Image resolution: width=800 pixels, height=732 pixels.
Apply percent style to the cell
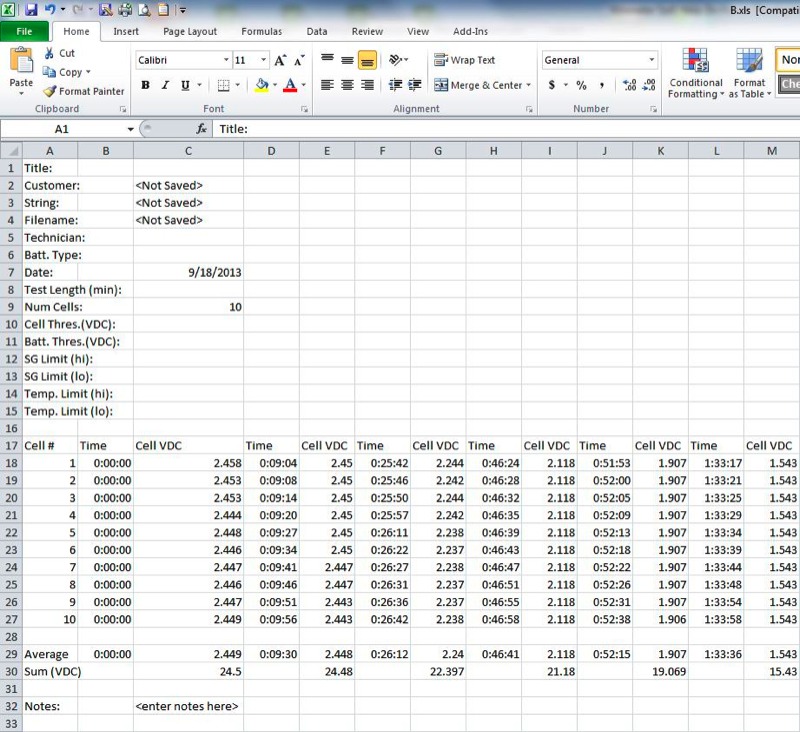[581, 86]
